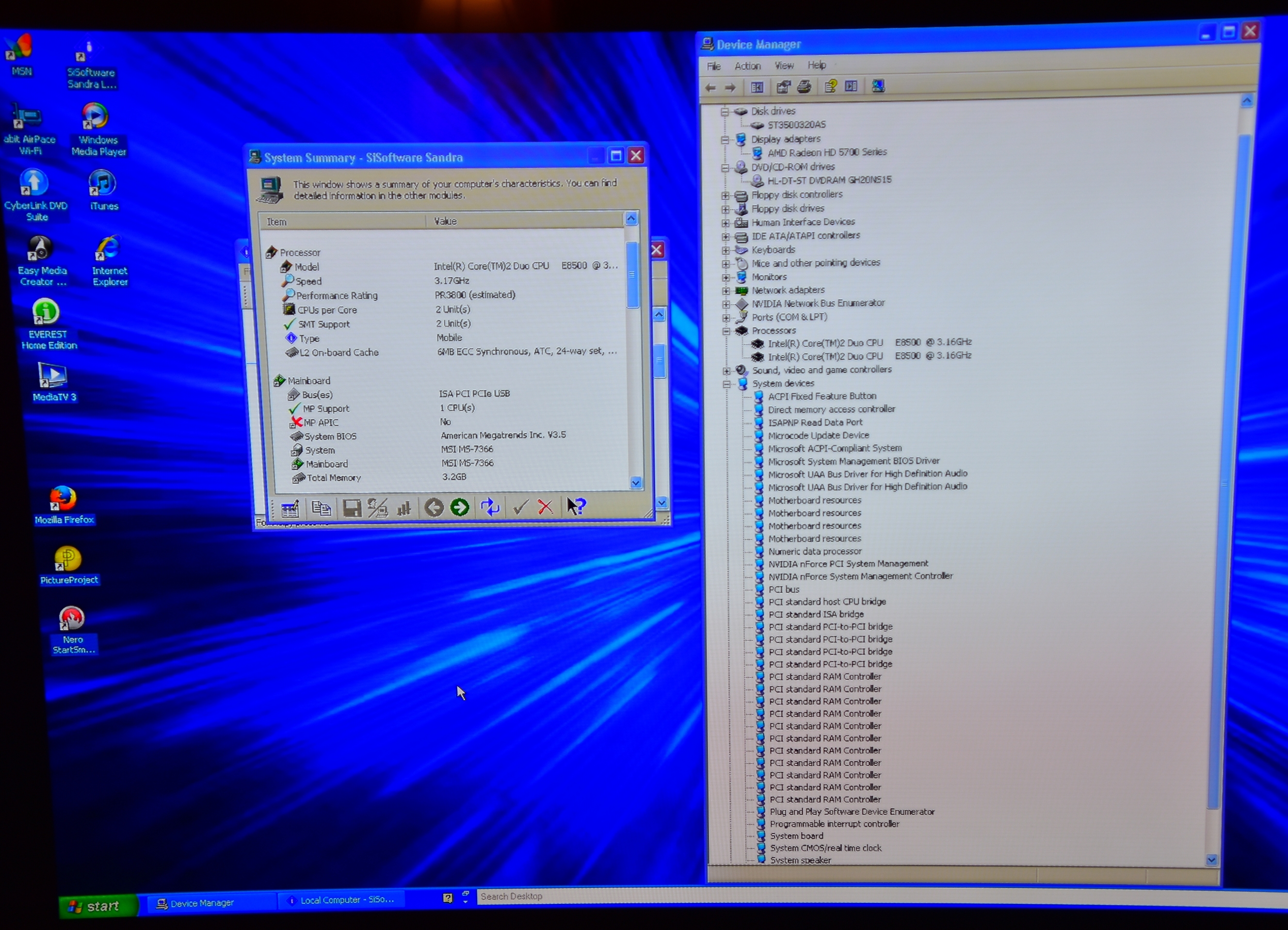Click Properties icon in Device Manager toolbar

coord(783,87)
